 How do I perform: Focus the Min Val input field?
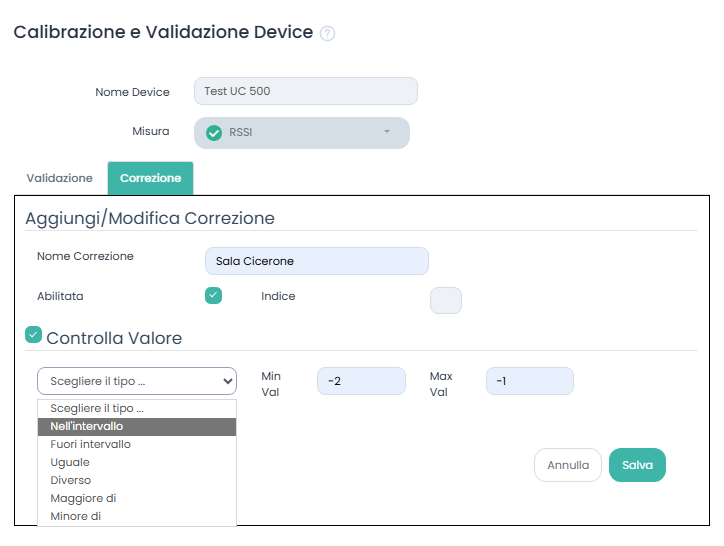(361, 381)
